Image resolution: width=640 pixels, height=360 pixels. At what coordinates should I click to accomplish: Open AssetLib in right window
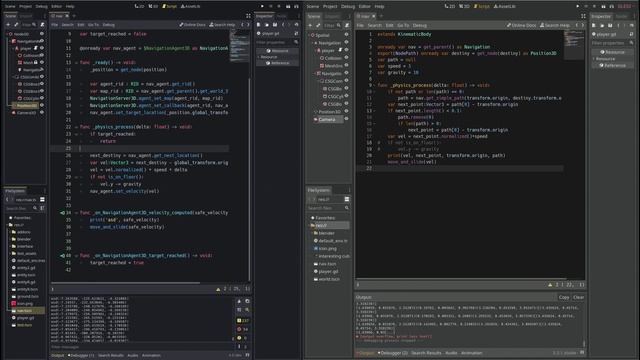coord(504,6)
